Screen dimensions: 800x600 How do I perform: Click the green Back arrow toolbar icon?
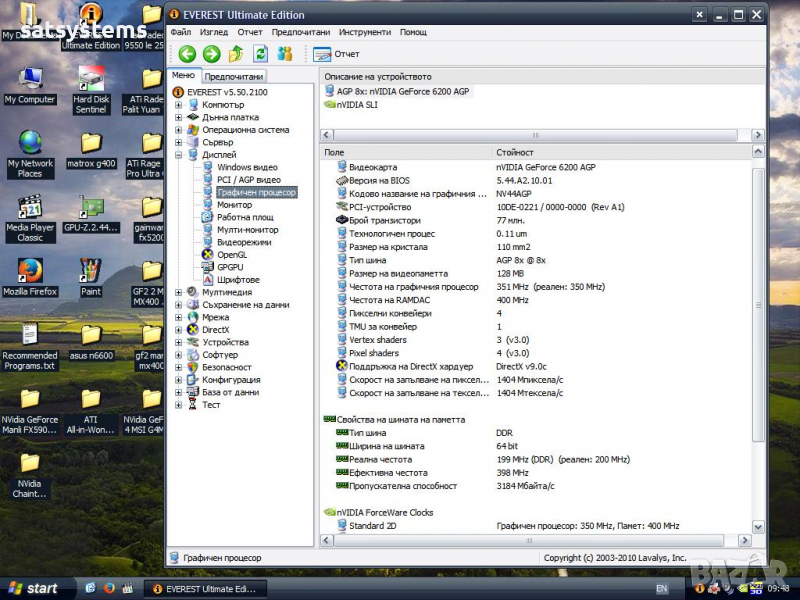[x=187, y=54]
